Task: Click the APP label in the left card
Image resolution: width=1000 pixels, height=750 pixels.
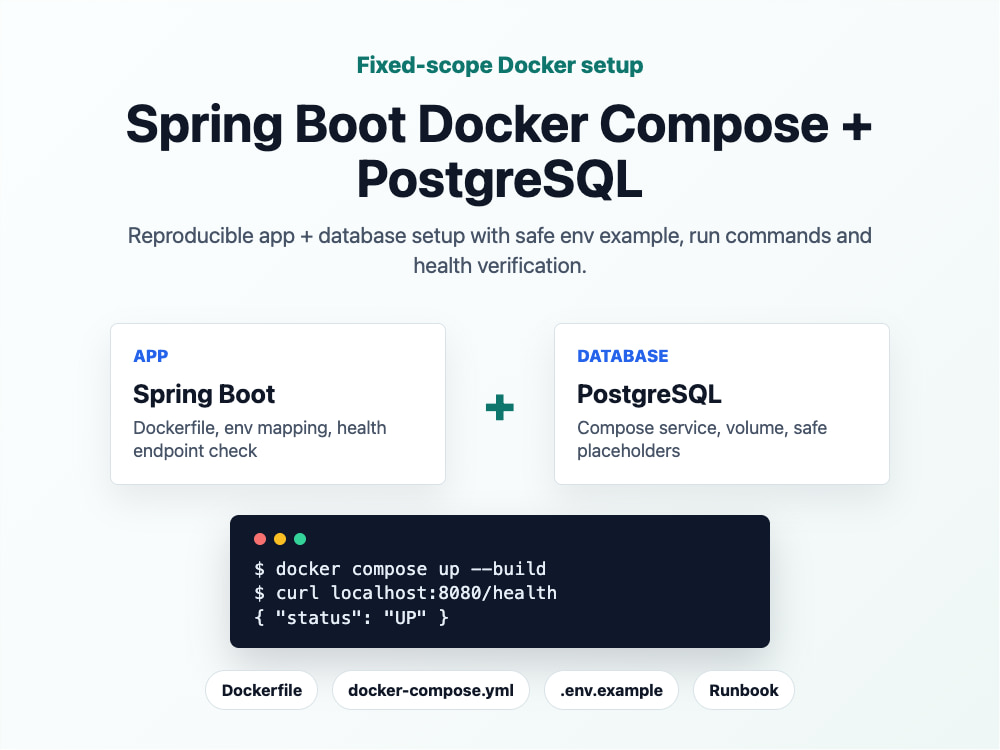Action: point(151,356)
